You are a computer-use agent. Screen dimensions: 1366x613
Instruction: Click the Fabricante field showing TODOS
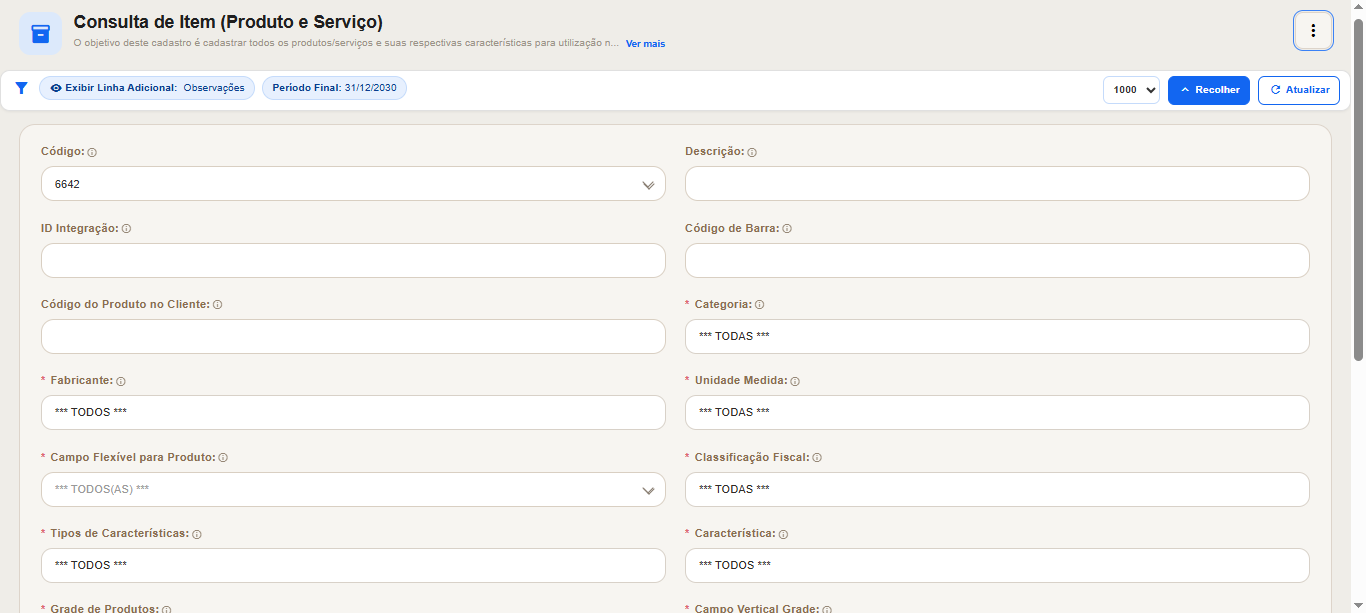(353, 412)
